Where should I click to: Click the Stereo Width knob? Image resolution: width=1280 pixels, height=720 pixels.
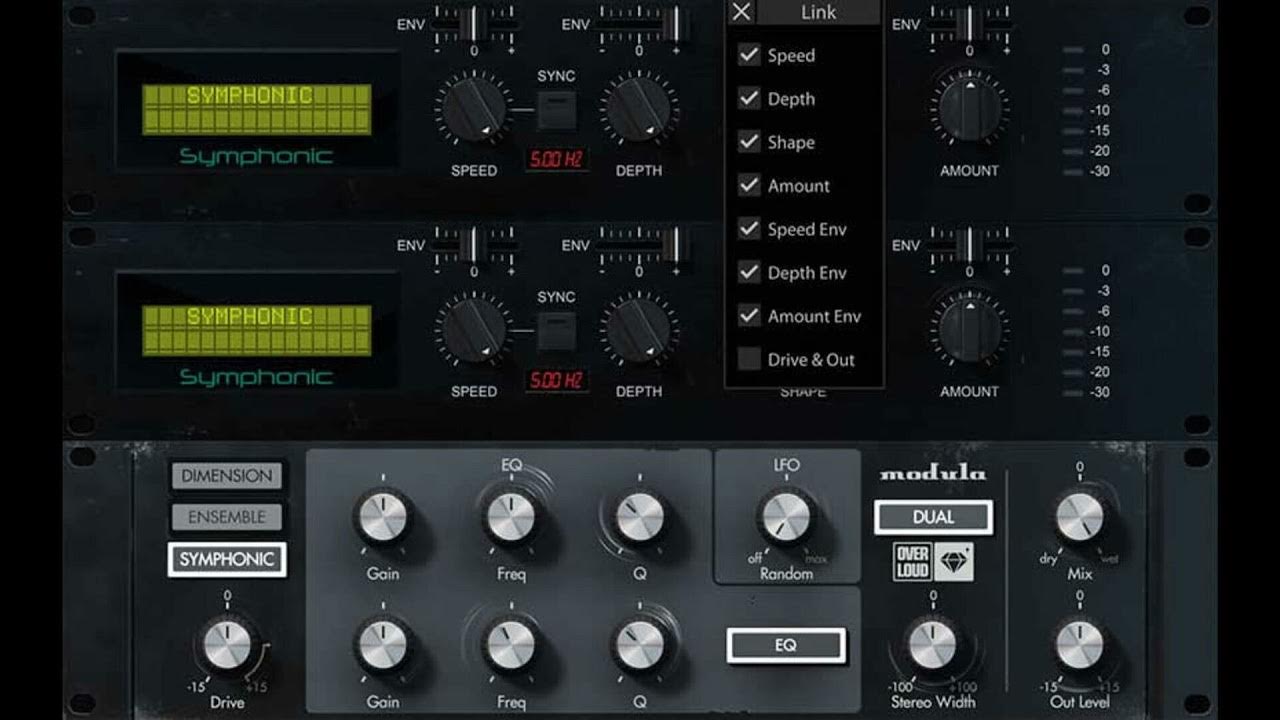932,646
